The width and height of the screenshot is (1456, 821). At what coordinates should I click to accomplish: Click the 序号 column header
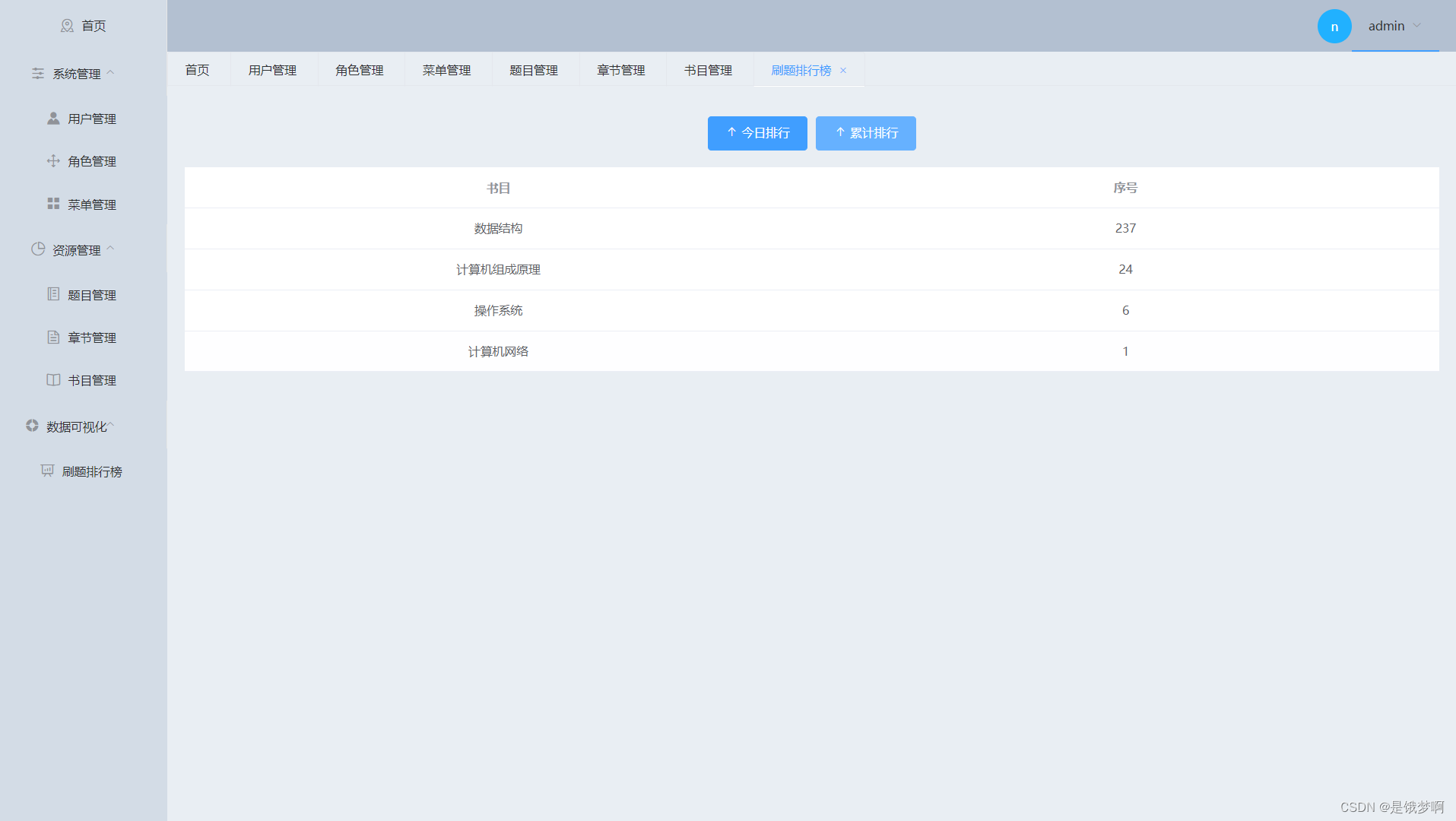pos(1125,188)
